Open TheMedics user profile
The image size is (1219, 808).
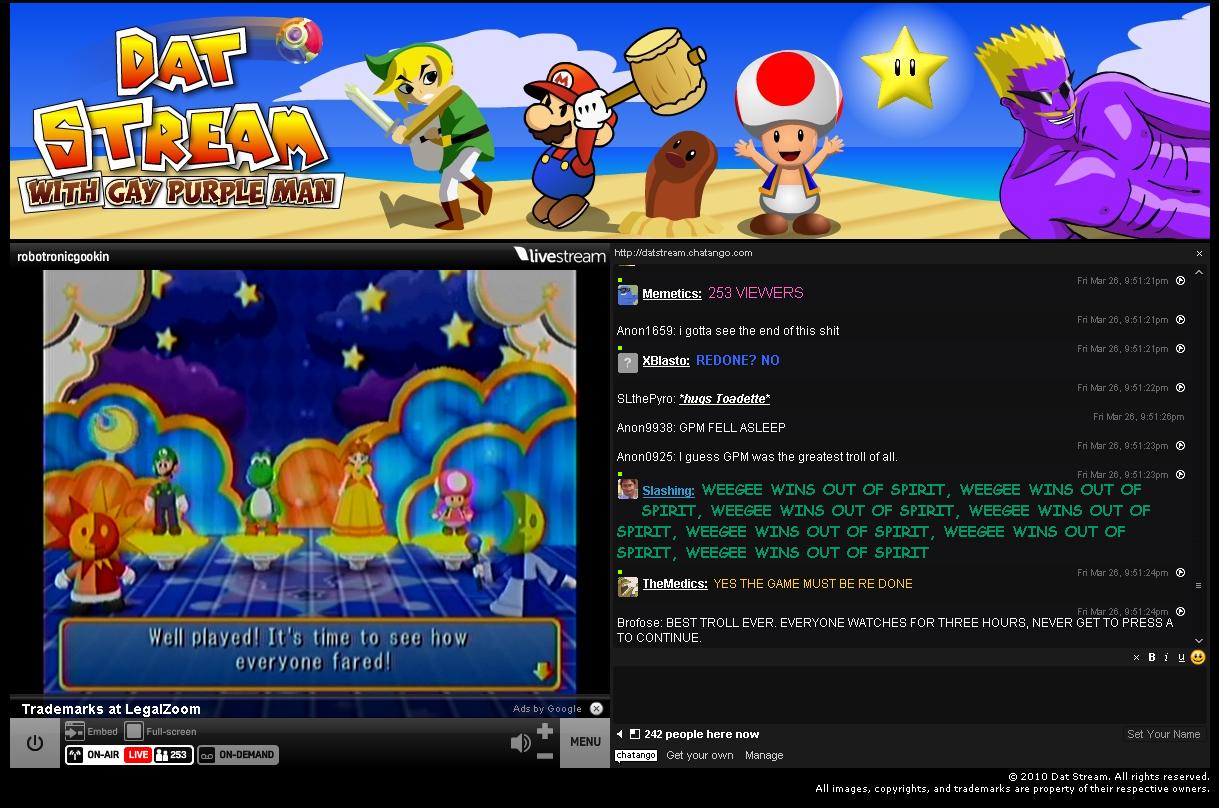[x=675, y=584]
